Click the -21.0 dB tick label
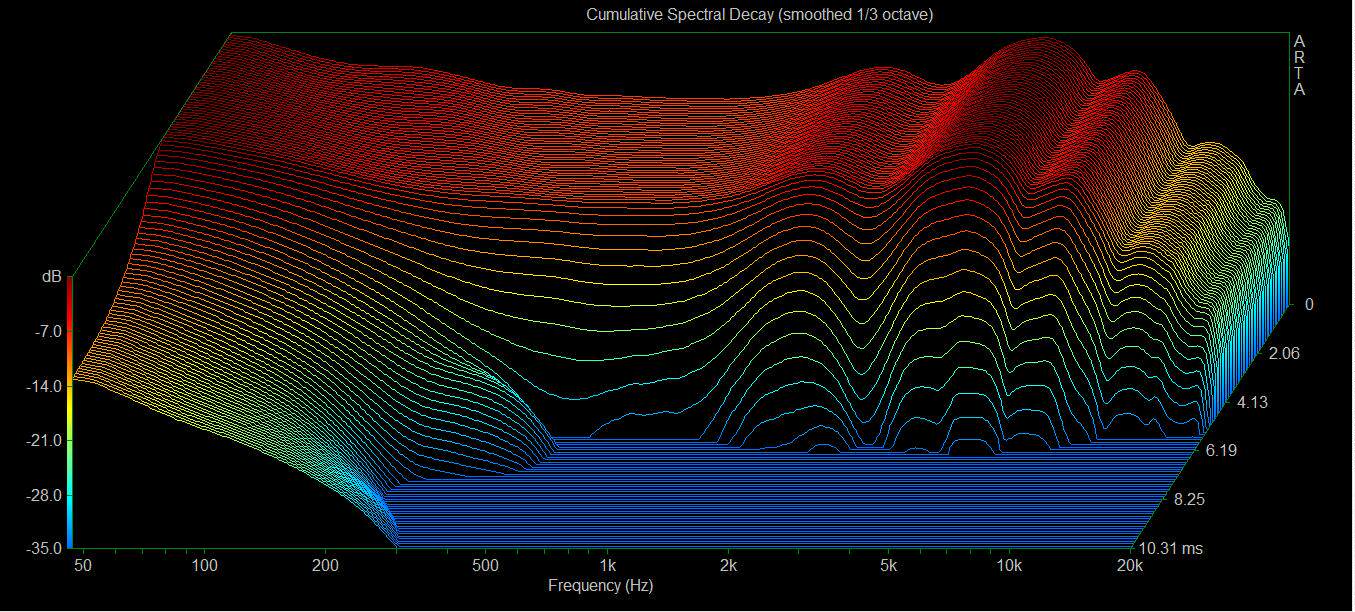 coord(47,440)
